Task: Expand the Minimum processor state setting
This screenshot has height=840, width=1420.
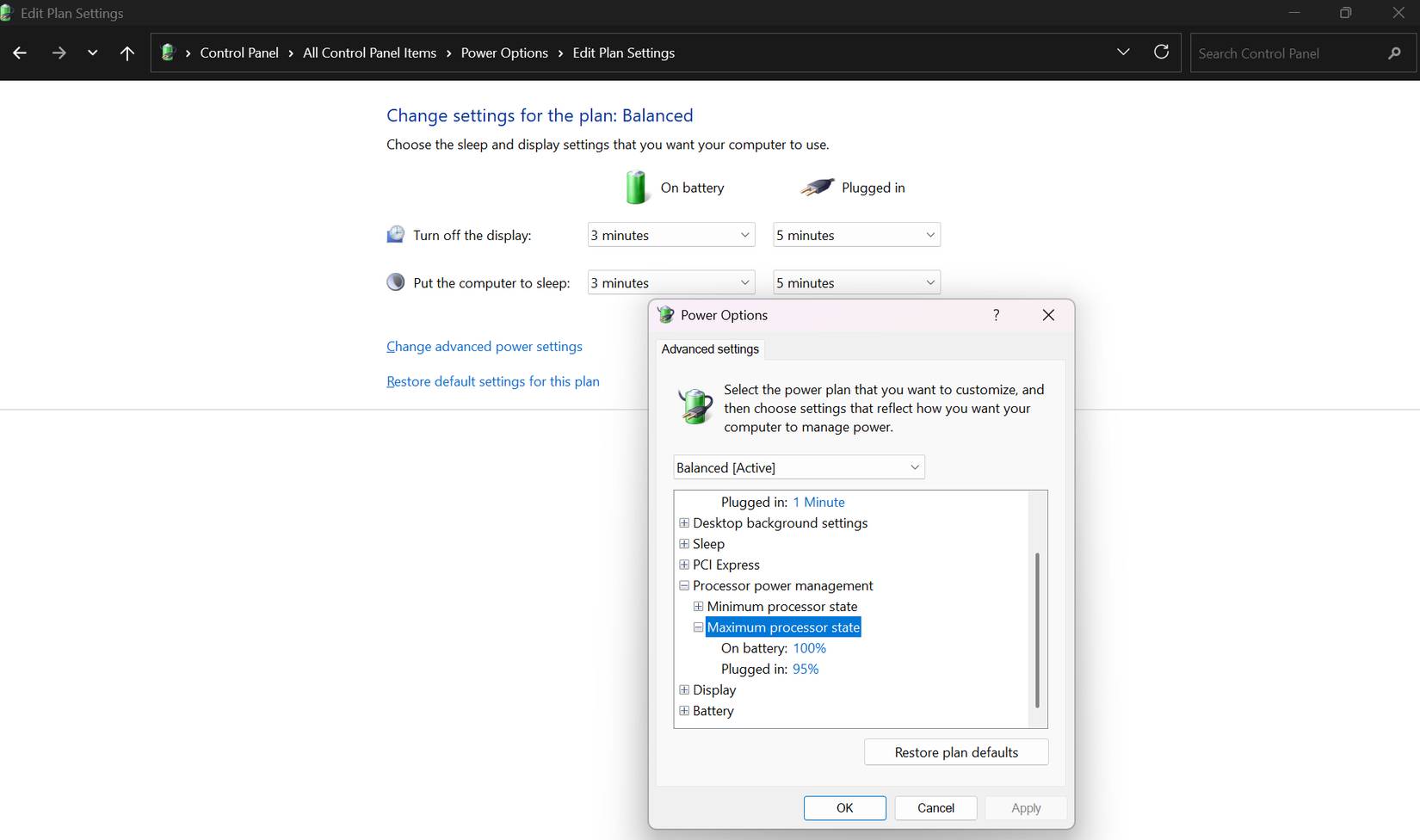Action: [697, 606]
